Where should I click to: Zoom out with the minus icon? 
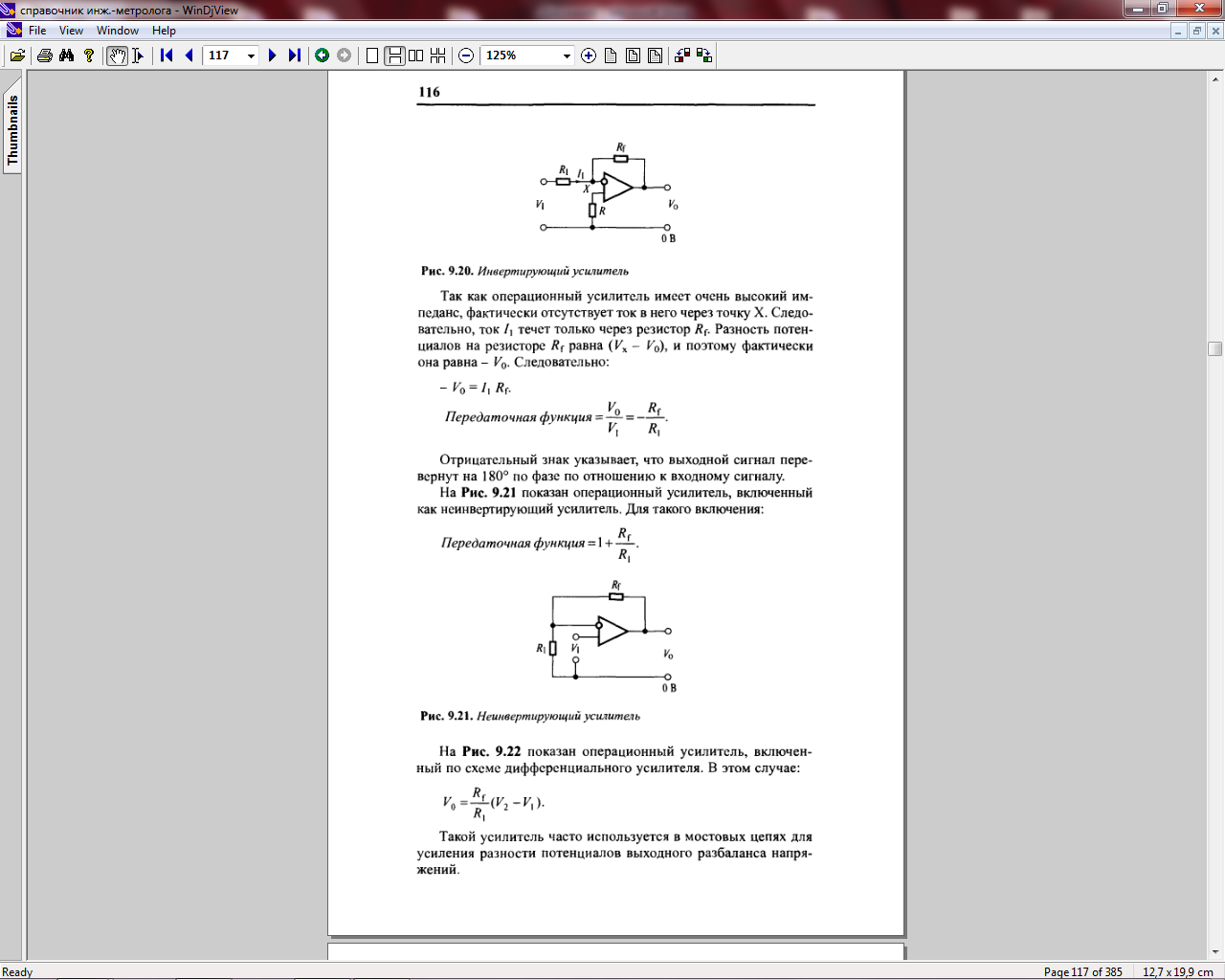point(466,56)
